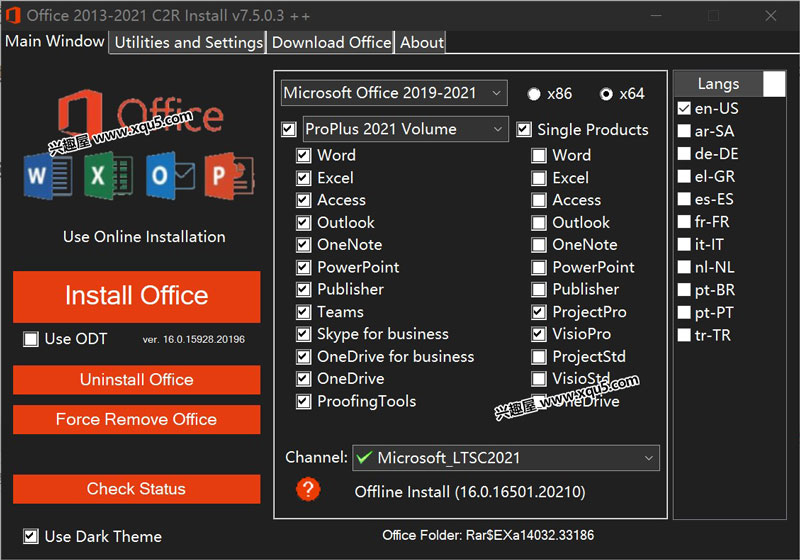Screen dimensions: 800x560
Task: Uncheck Publisher in the ProPlus suite list
Action: point(304,289)
